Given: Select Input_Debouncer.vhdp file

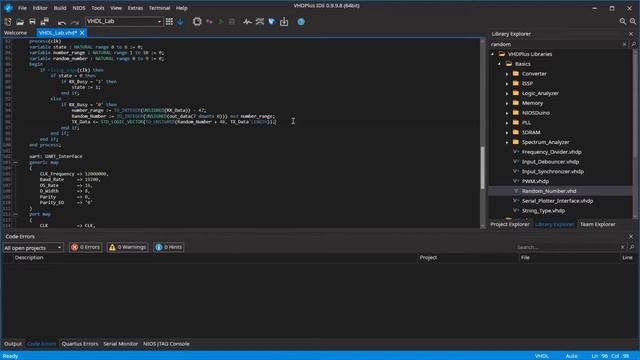Looking at the screenshot, I should [550, 162].
